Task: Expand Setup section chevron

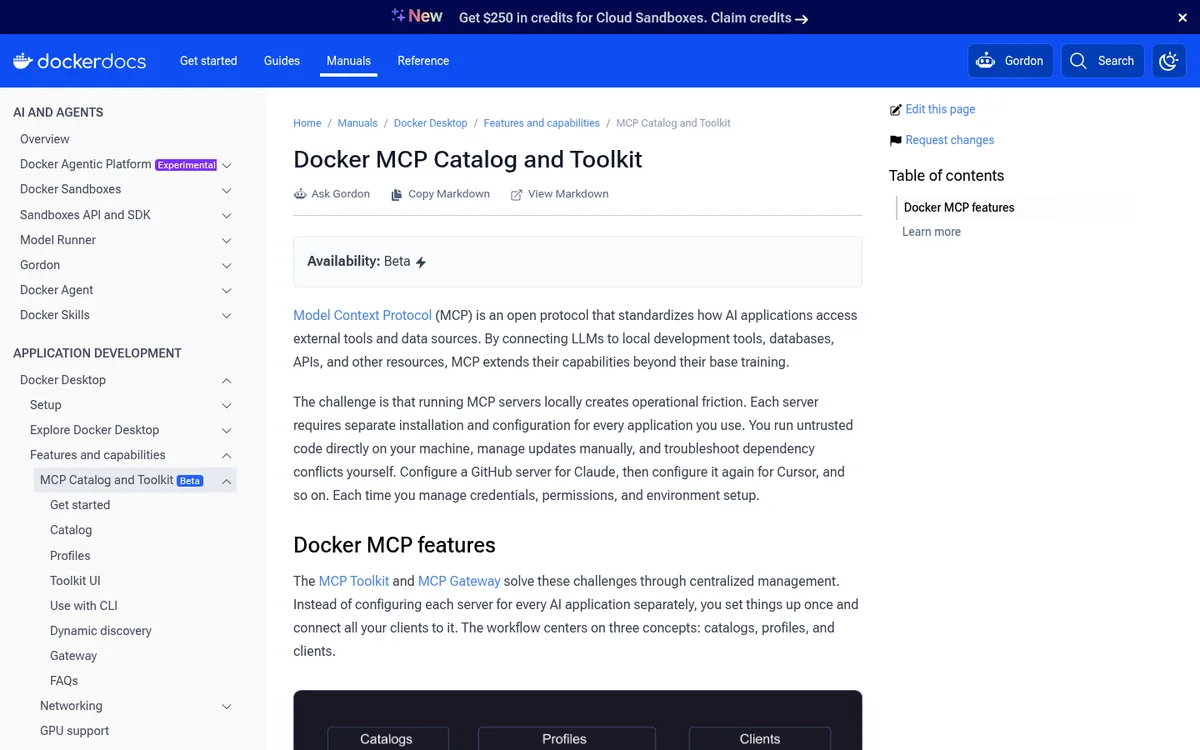Action: [227, 405]
